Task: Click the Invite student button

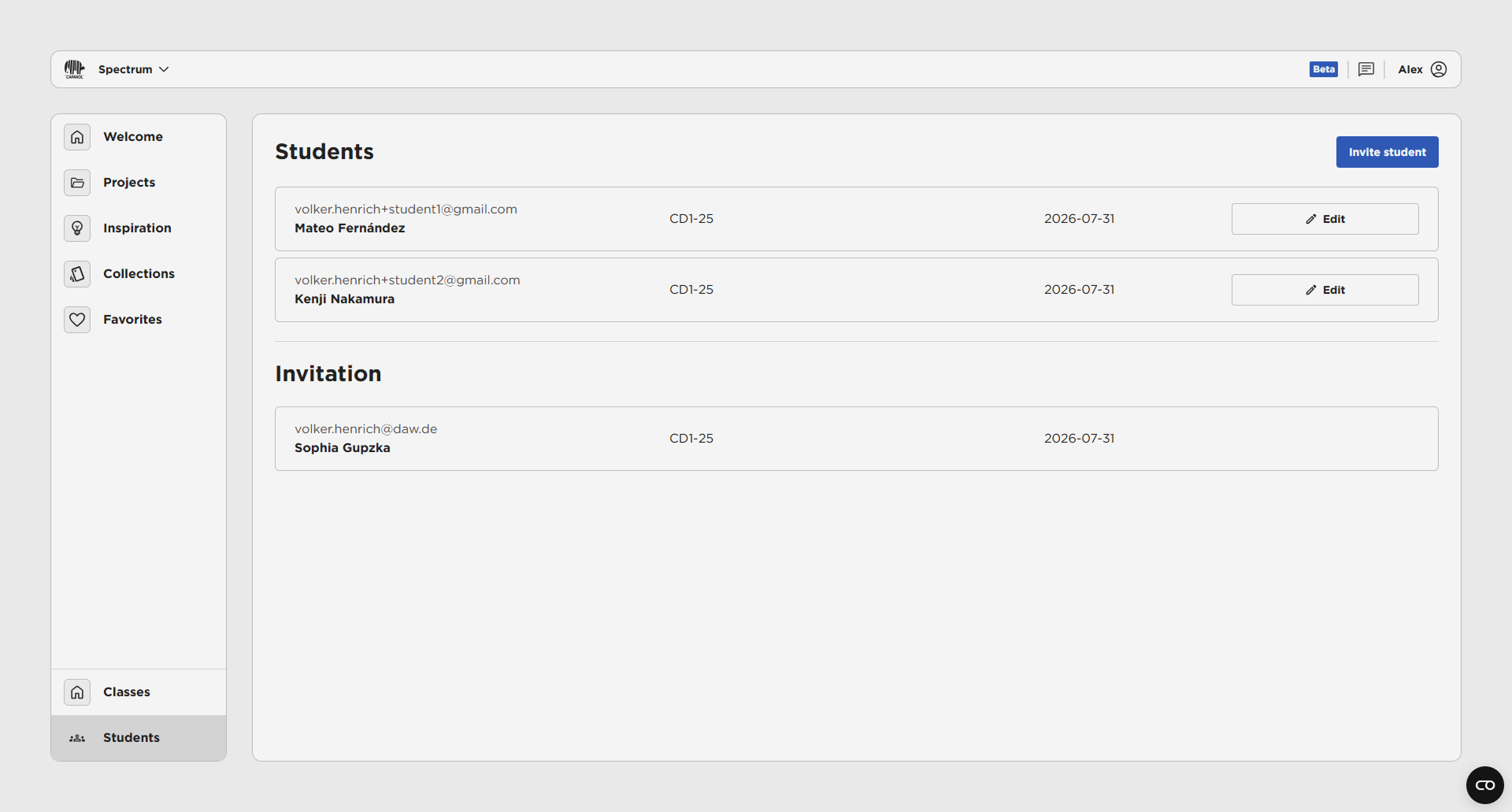Action: (x=1387, y=152)
